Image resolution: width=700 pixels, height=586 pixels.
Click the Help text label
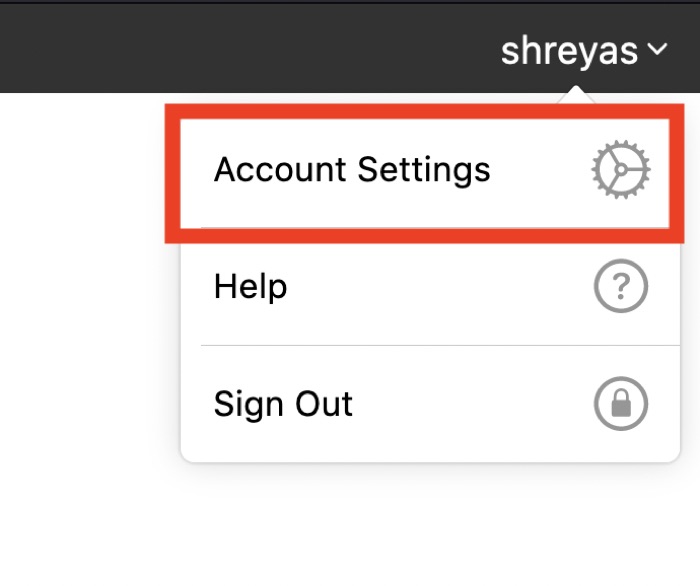[x=250, y=288]
